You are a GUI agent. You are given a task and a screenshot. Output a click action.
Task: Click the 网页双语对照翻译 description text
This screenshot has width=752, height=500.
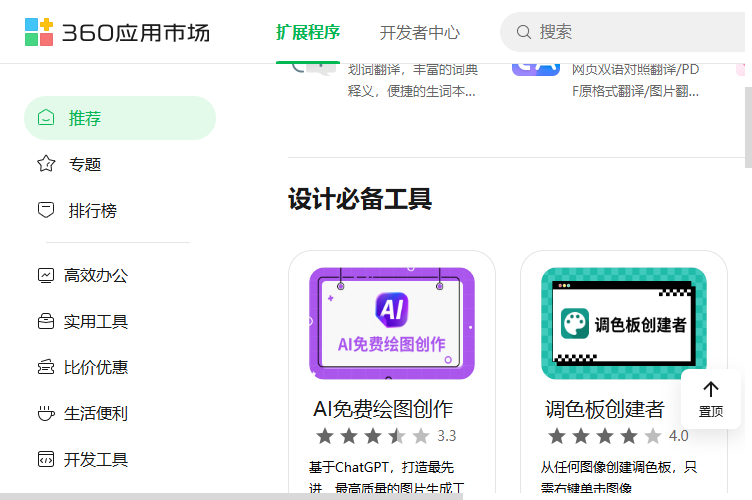tap(635, 80)
